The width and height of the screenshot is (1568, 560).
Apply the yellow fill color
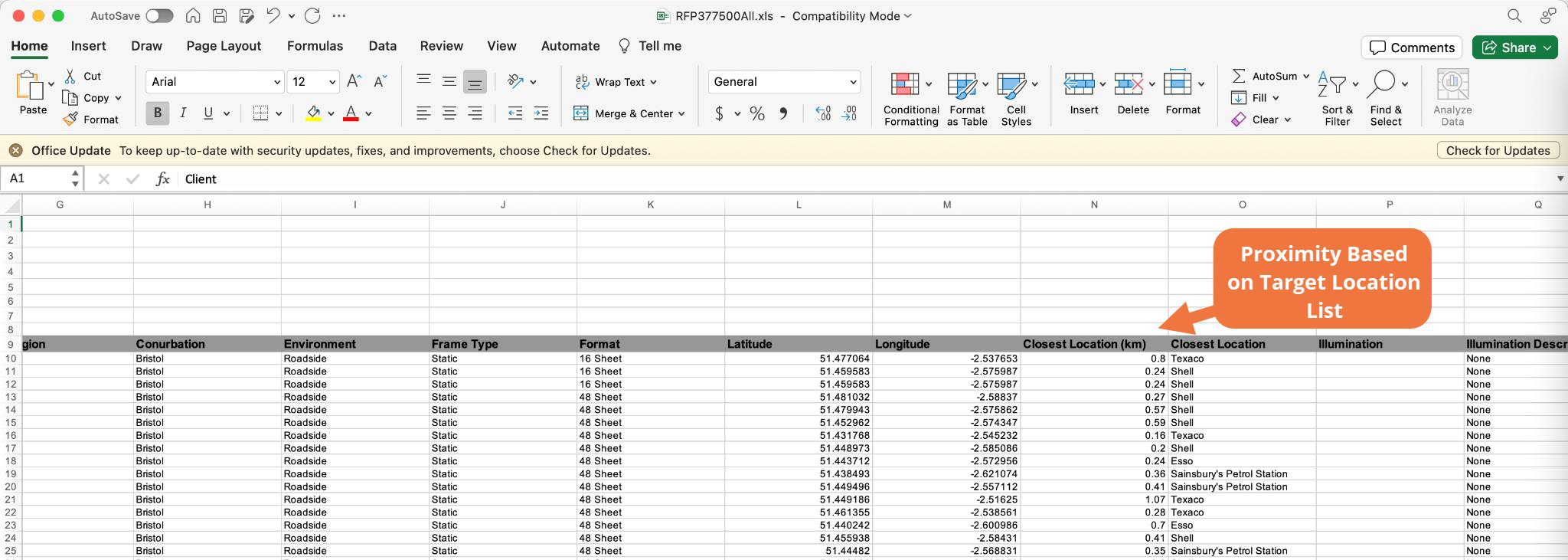click(313, 113)
